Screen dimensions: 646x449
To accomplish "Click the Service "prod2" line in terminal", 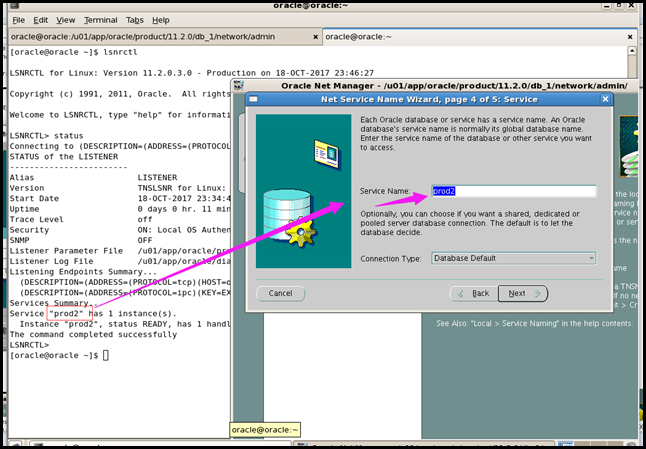I will (x=93, y=313).
